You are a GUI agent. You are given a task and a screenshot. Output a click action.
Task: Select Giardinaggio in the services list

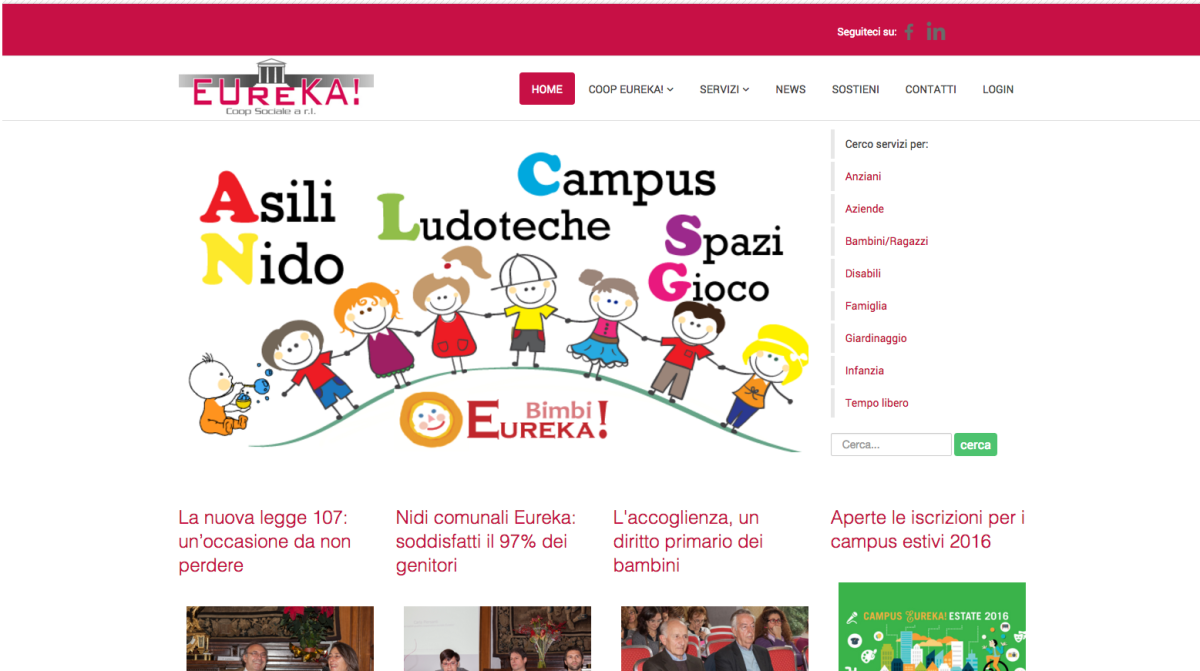[x=876, y=338]
